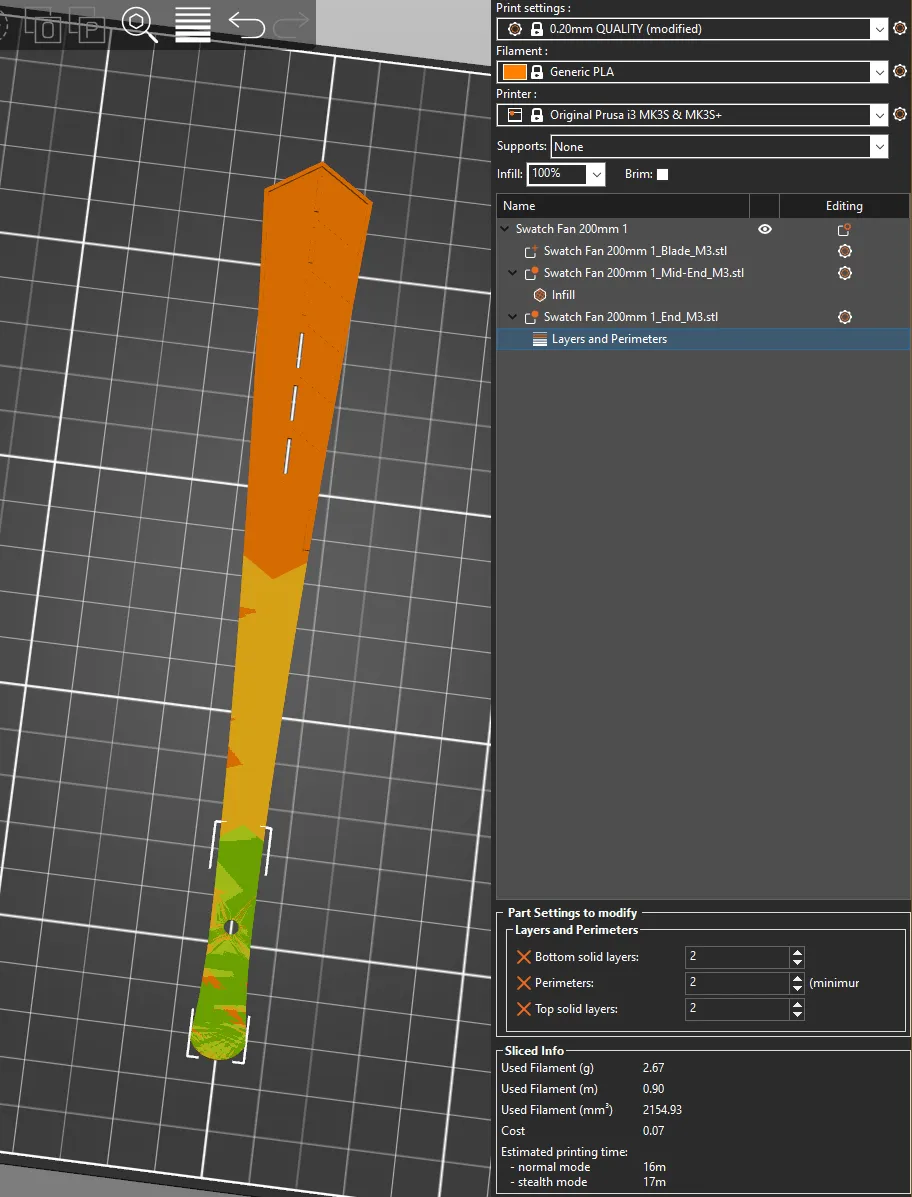The width and height of the screenshot is (912, 1197).
Task: Open filament settings gear next to Generic PLA
Action: [899, 72]
